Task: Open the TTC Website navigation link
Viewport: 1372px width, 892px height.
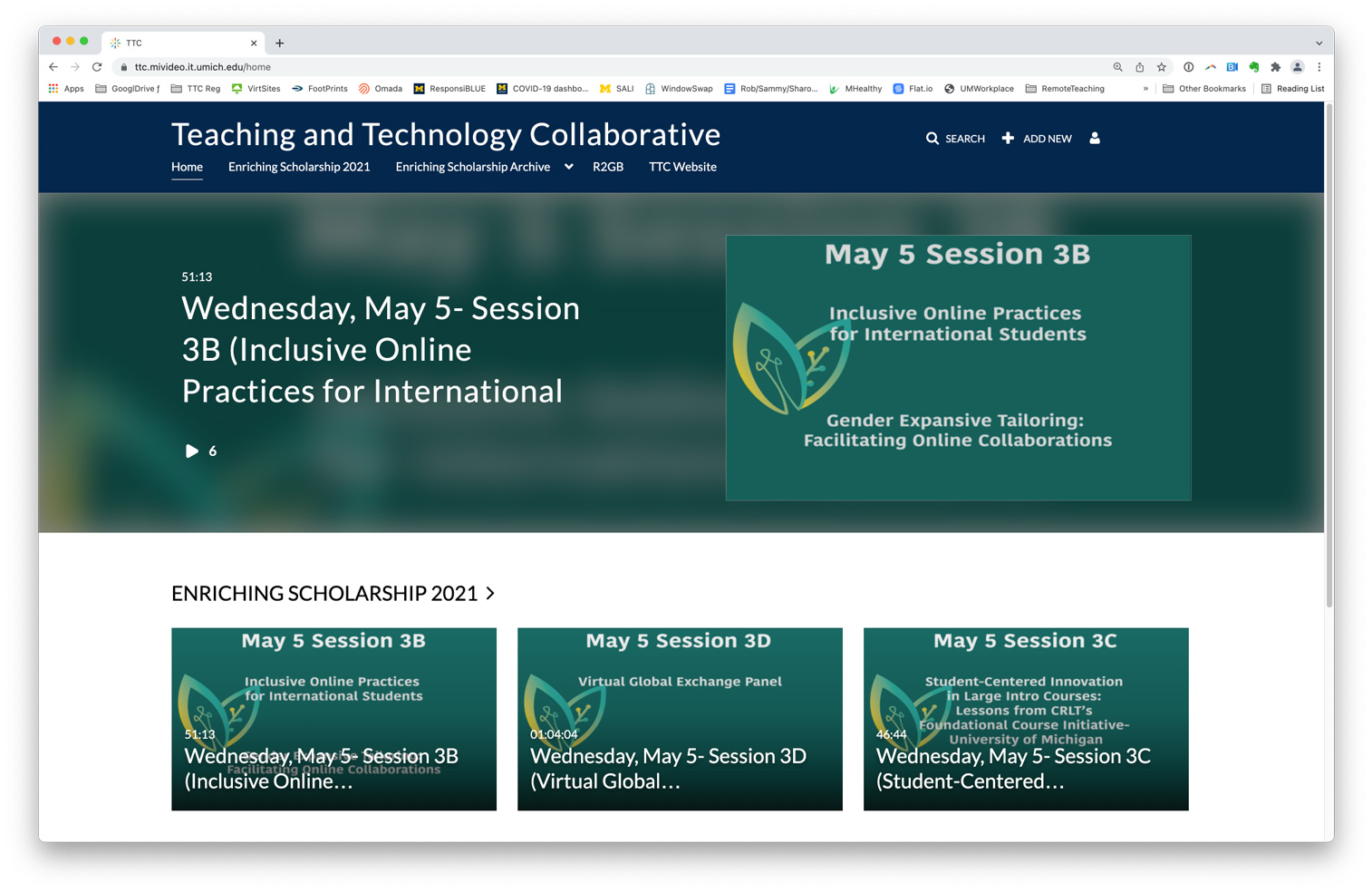Action: (682, 167)
